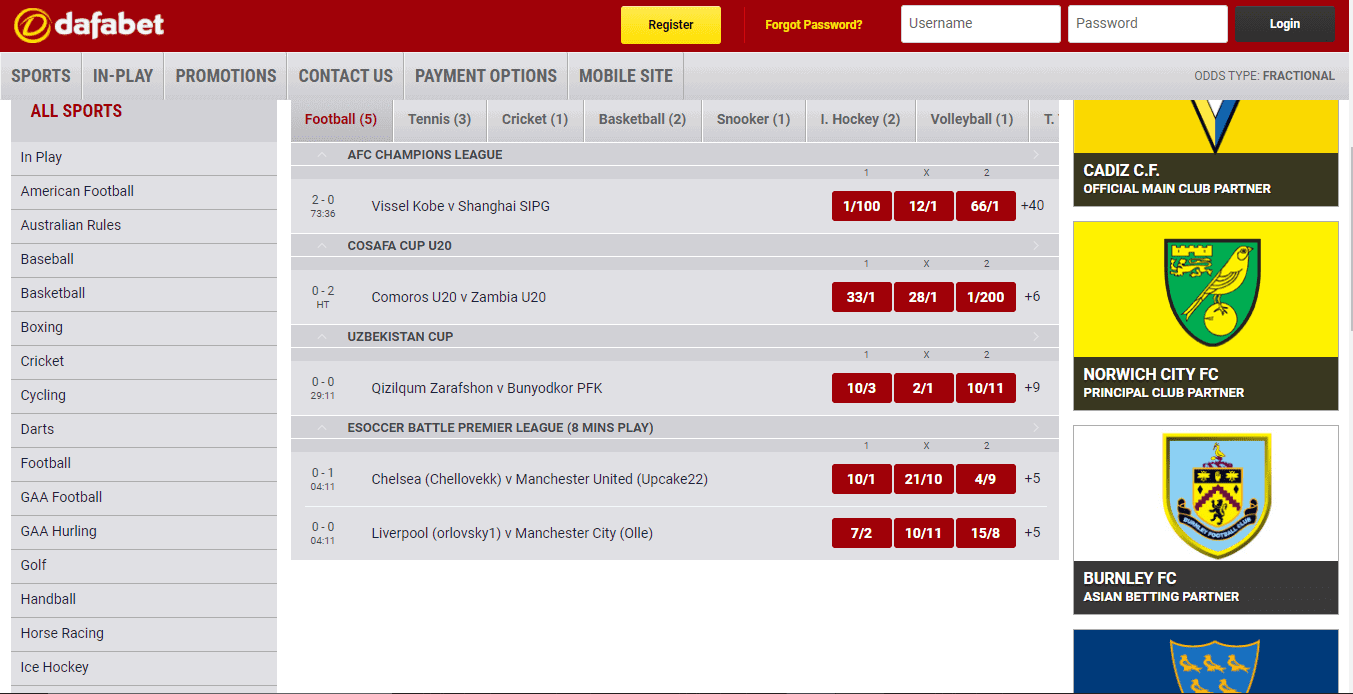The image size is (1353, 694).
Task: Open Liverpool v Manchester City esoccer match
Action: pos(512,533)
